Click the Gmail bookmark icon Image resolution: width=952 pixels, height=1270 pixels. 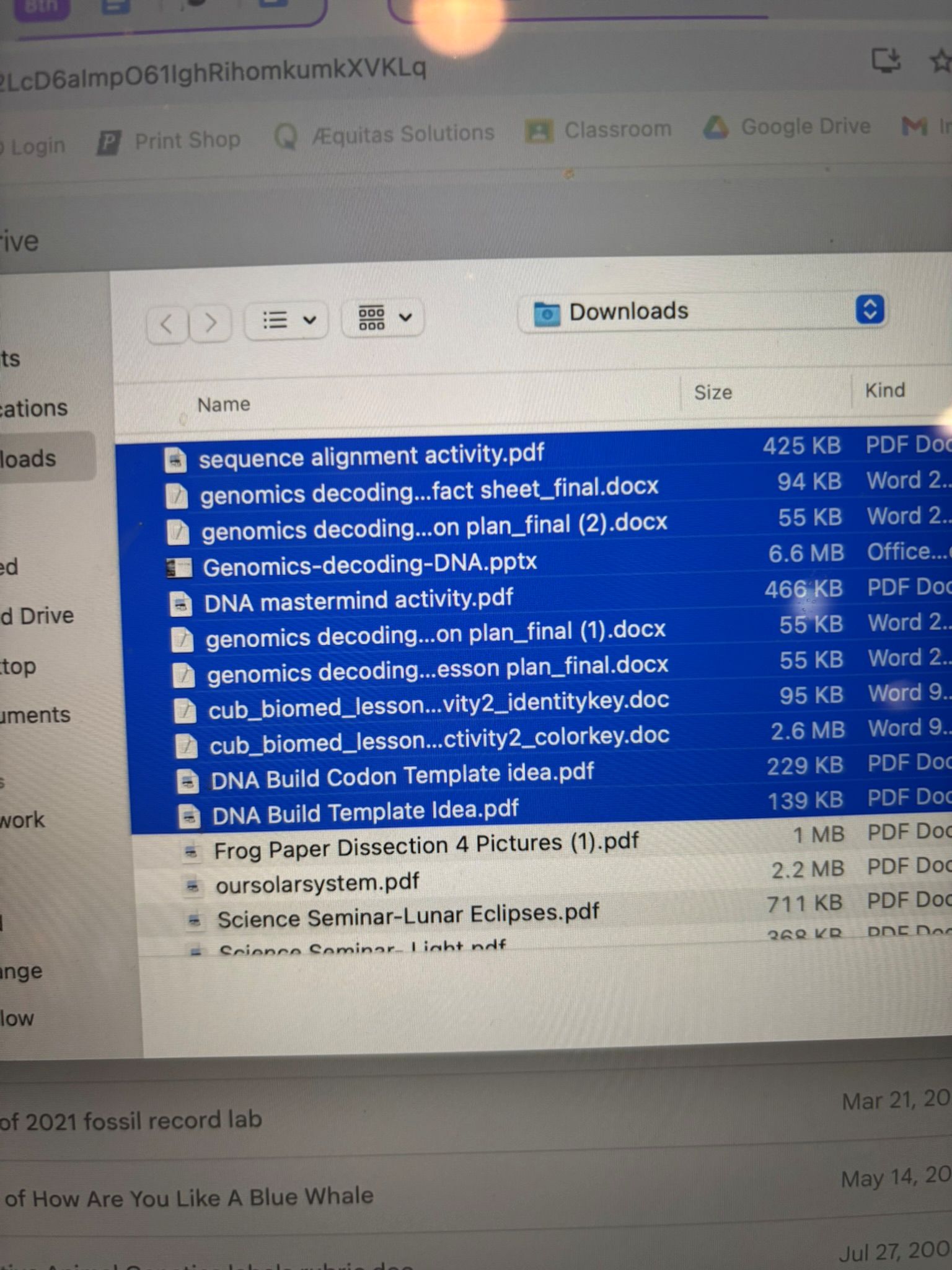click(x=914, y=127)
